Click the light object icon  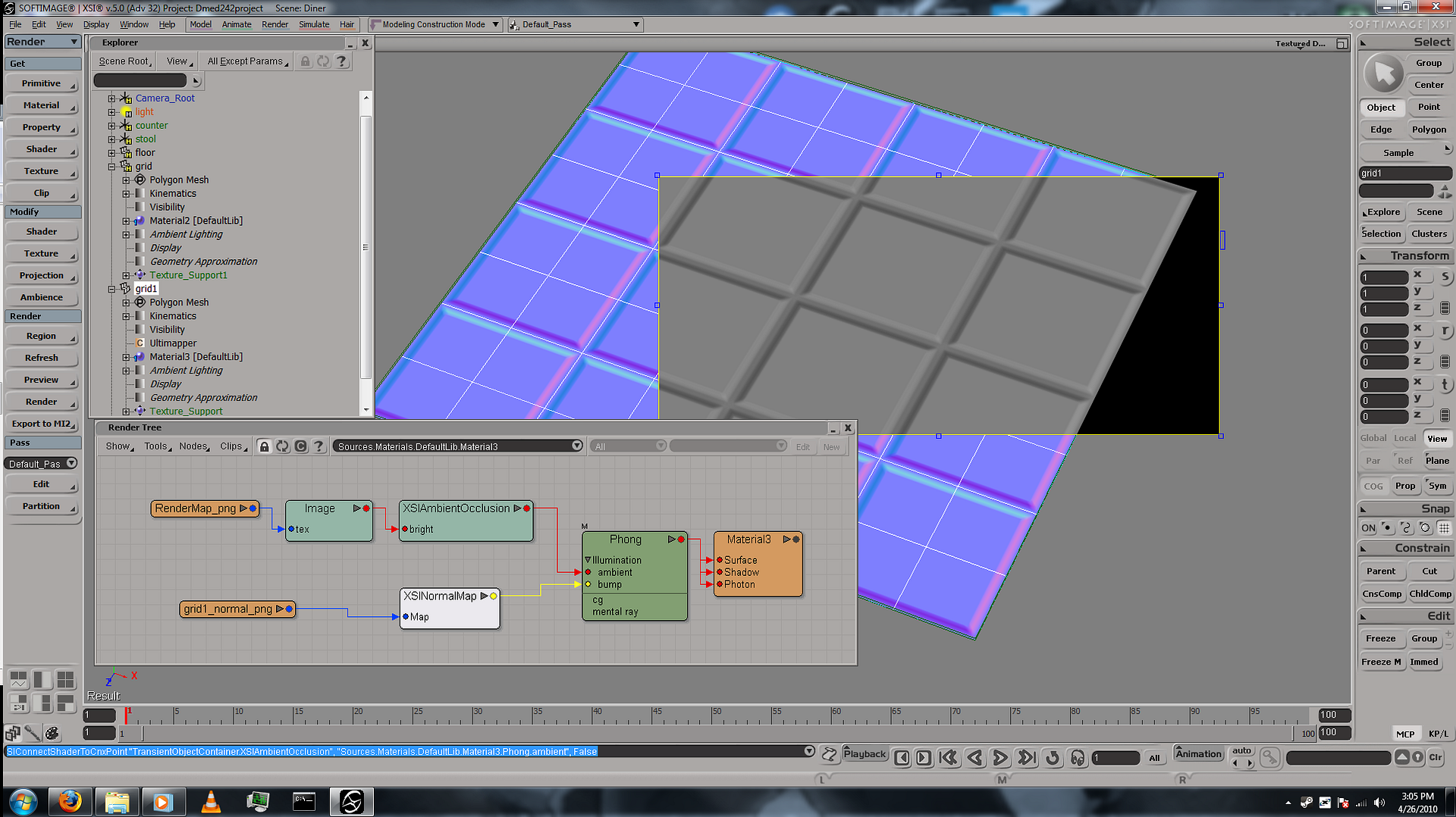pos(127,112)
